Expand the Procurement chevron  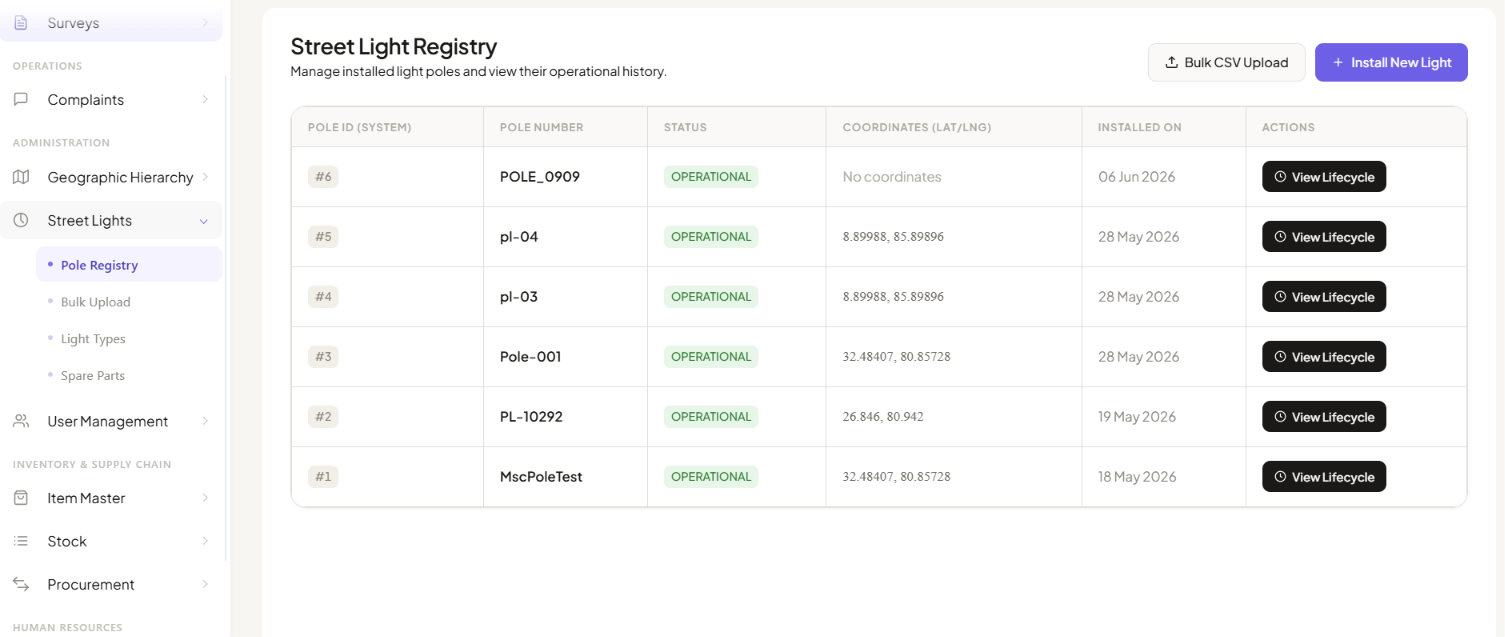(204, 584)
